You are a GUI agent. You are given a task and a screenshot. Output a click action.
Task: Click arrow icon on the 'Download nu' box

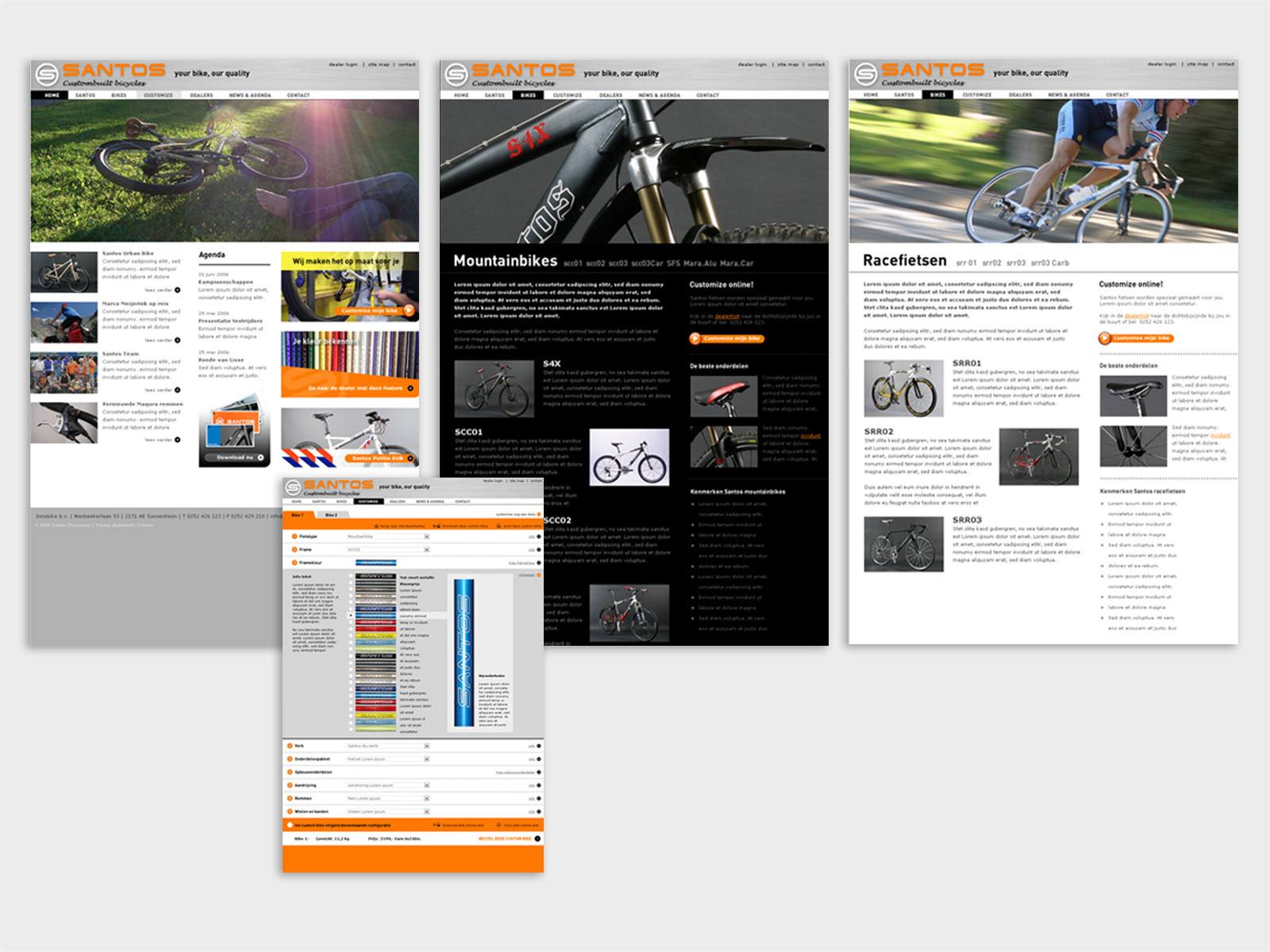[260, 458]
